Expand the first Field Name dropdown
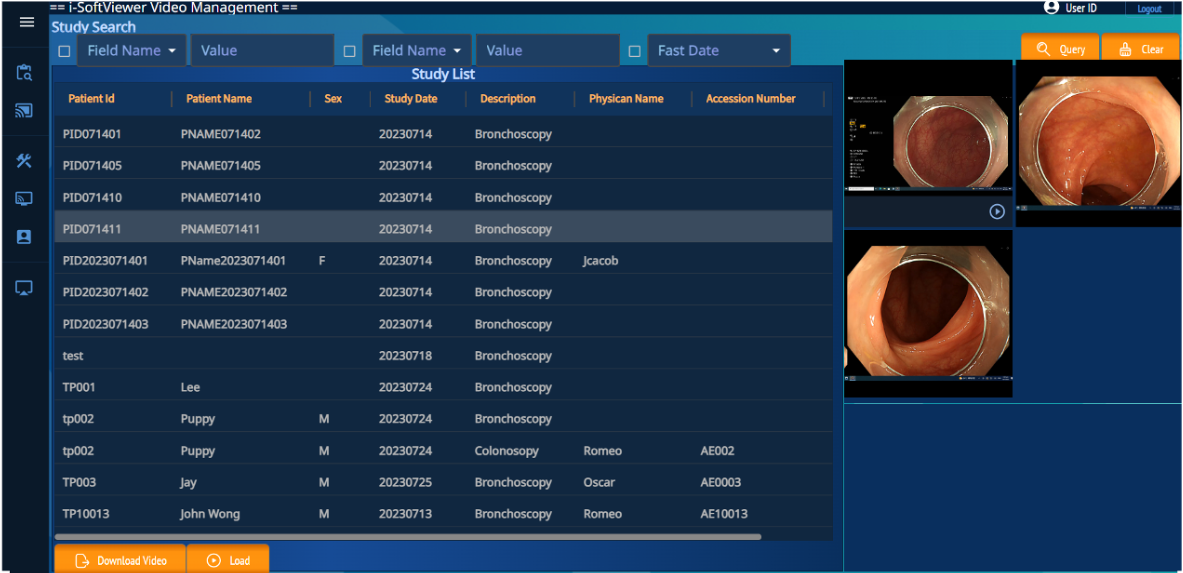Screen dimensions: 1183x573 131,51
